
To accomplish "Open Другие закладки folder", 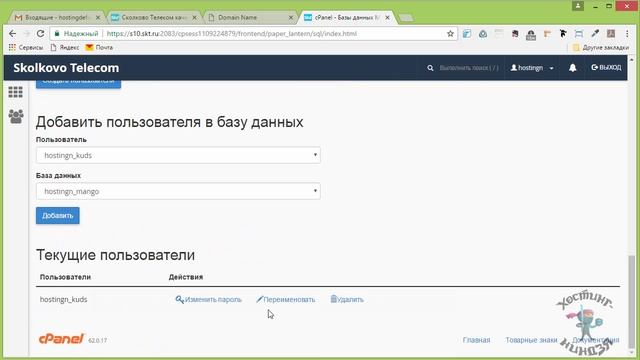I will (x=601, y=47).
